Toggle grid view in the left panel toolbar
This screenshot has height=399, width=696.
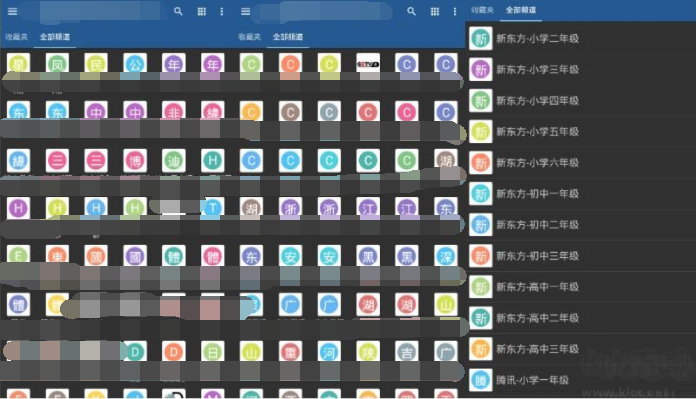(202, 12)
